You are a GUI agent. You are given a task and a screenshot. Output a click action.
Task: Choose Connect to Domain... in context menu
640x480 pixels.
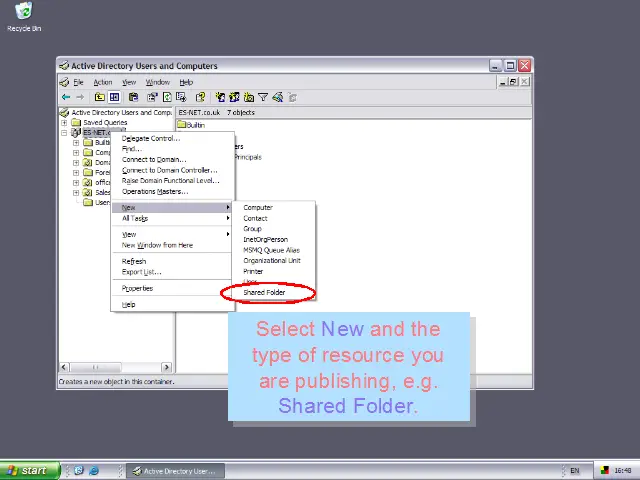172,160
